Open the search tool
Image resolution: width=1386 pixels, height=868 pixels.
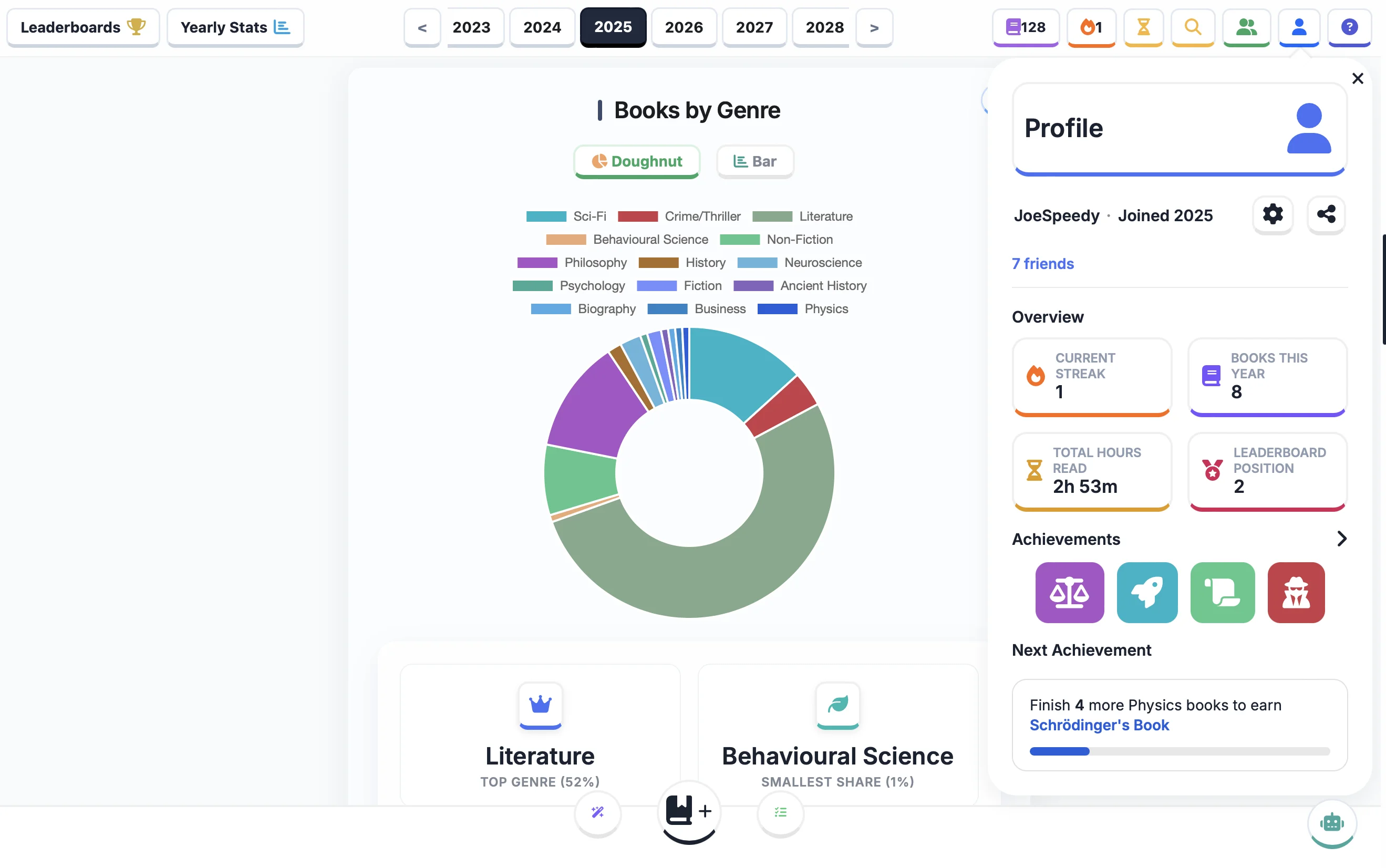pos(1193,27)
